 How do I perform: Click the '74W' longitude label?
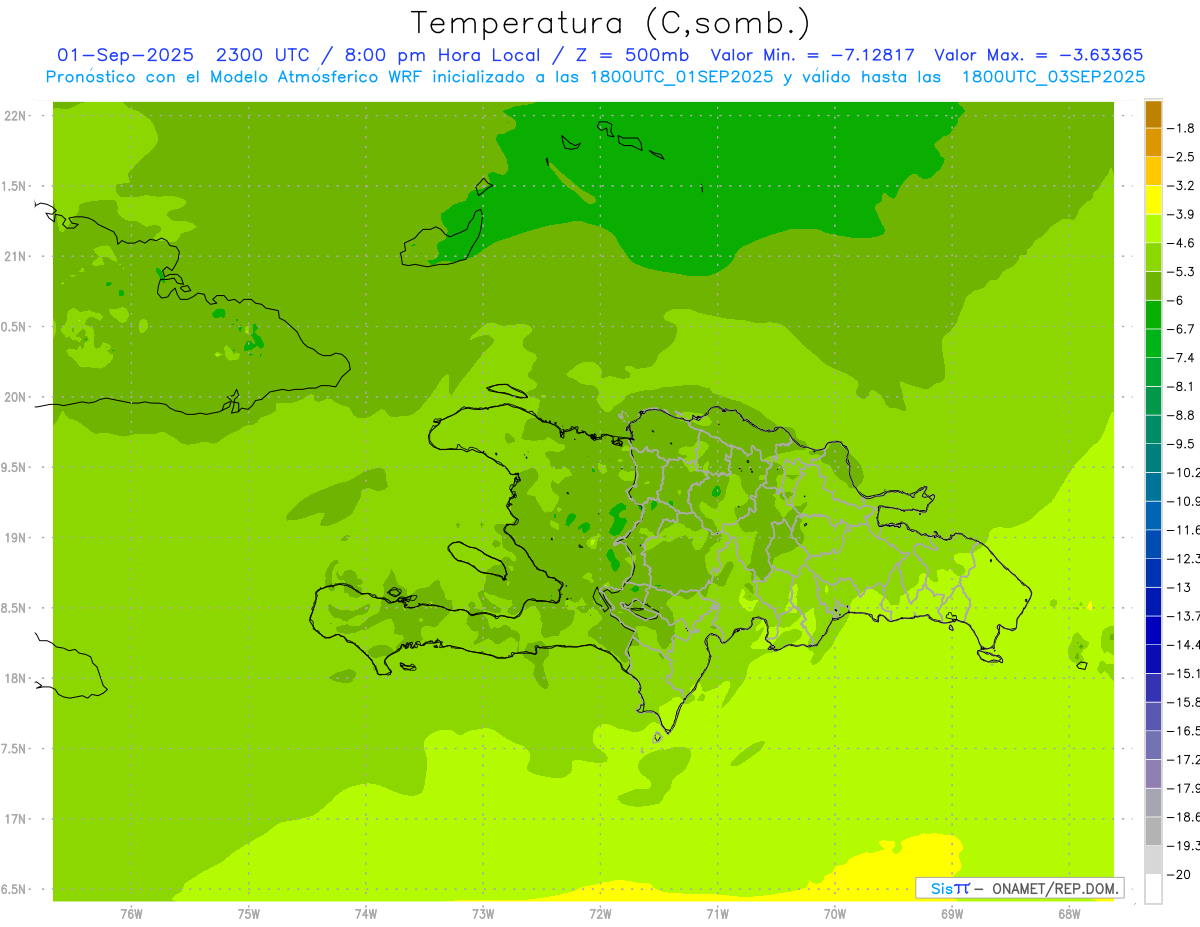point(366,914)
